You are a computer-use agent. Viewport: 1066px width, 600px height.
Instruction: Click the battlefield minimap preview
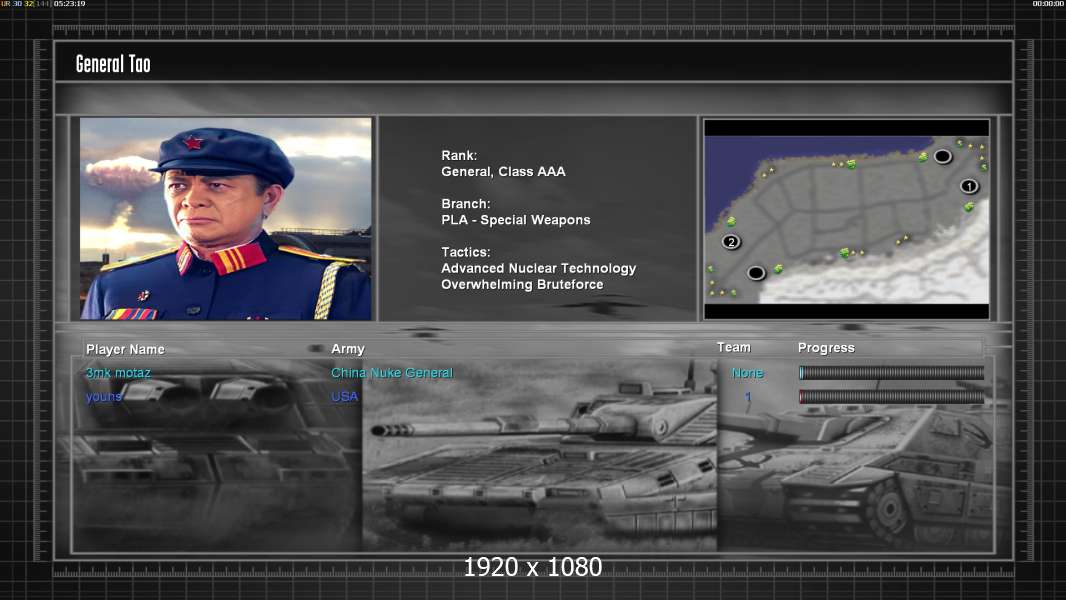pyautogui.click(x=846, y=219)
